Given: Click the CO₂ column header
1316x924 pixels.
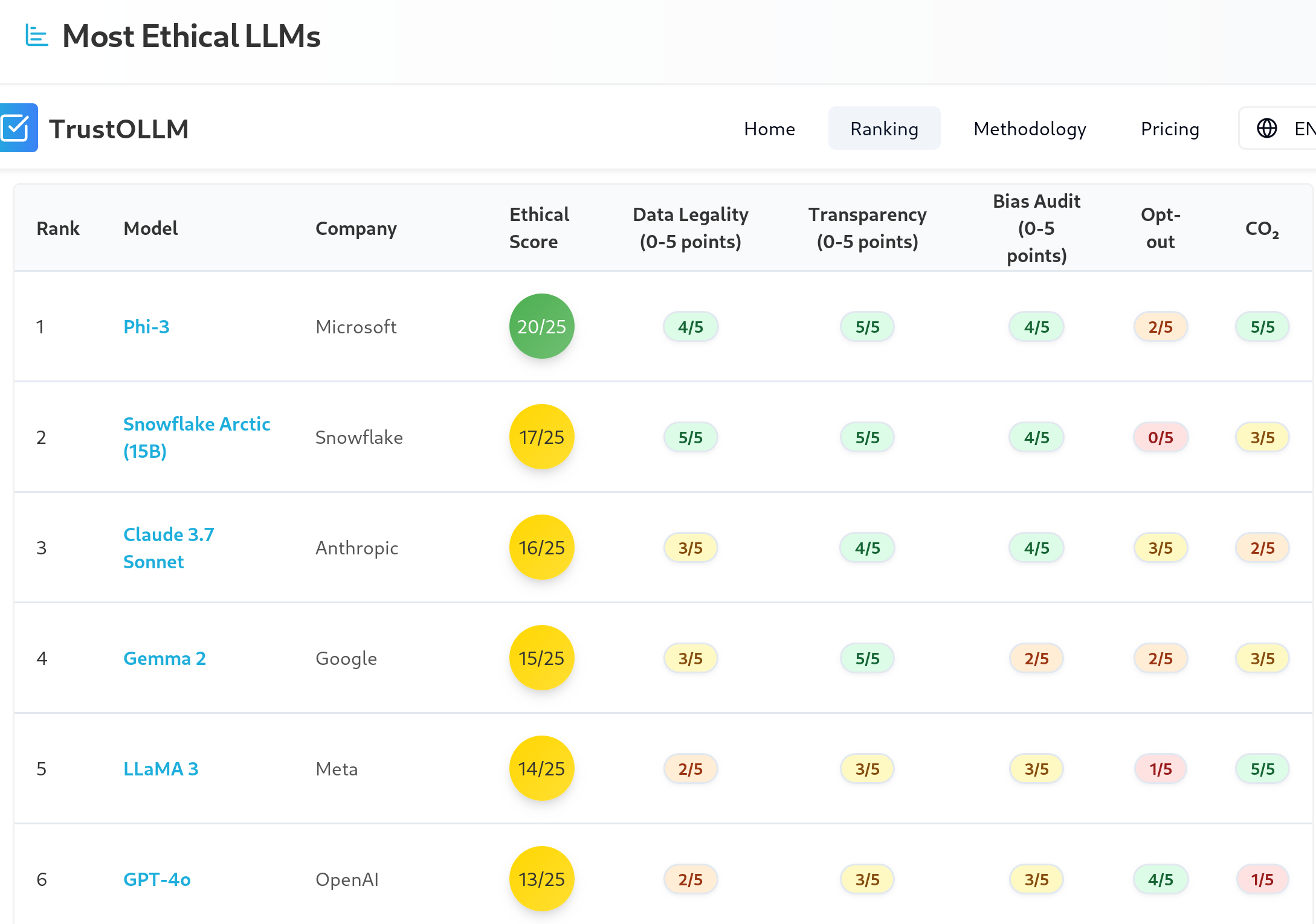Looking at the screenshot, I should (x=1262, y=229).
